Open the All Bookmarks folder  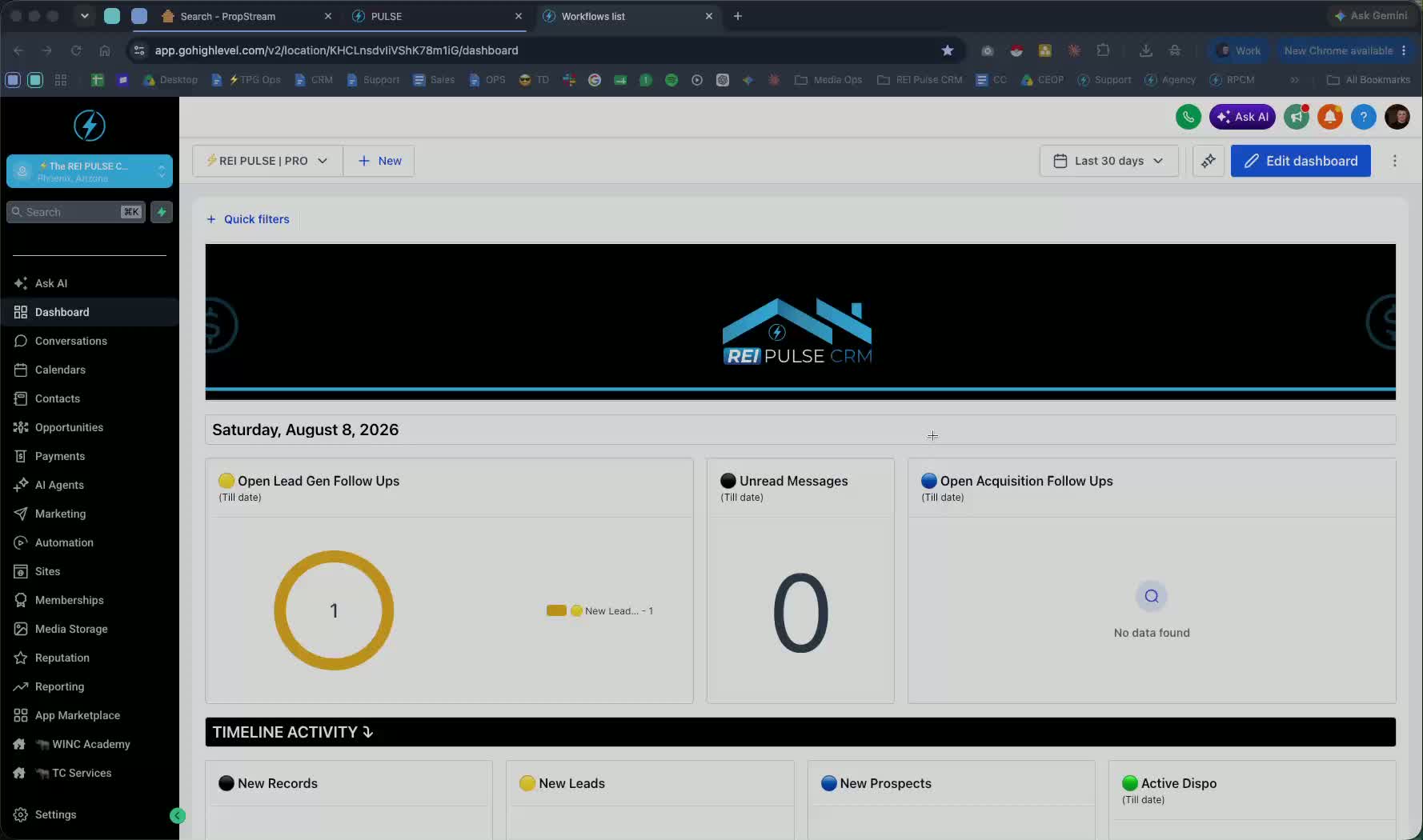tap(1369, 80)
